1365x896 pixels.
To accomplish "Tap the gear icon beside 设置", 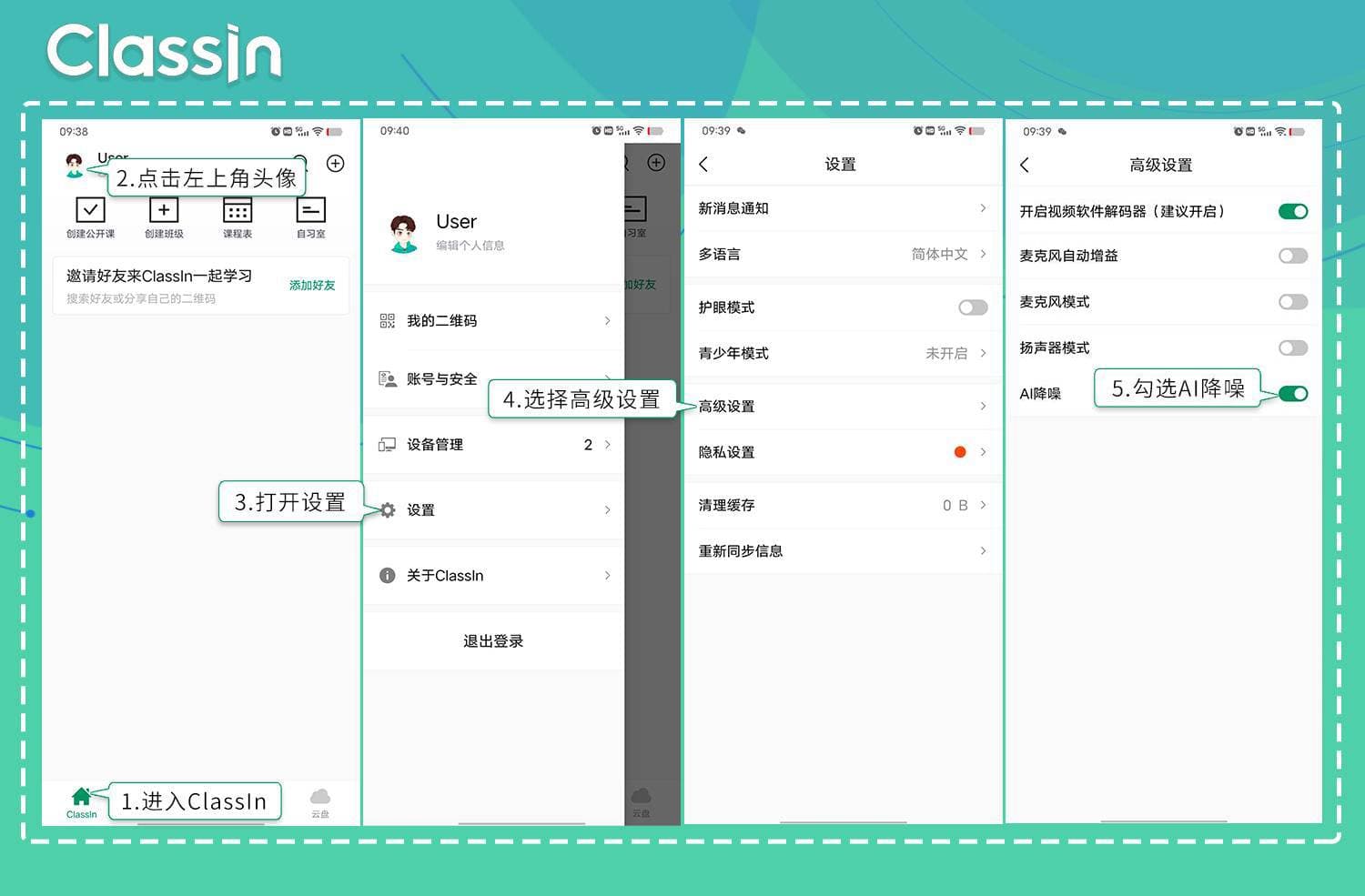I will (388, 510).
